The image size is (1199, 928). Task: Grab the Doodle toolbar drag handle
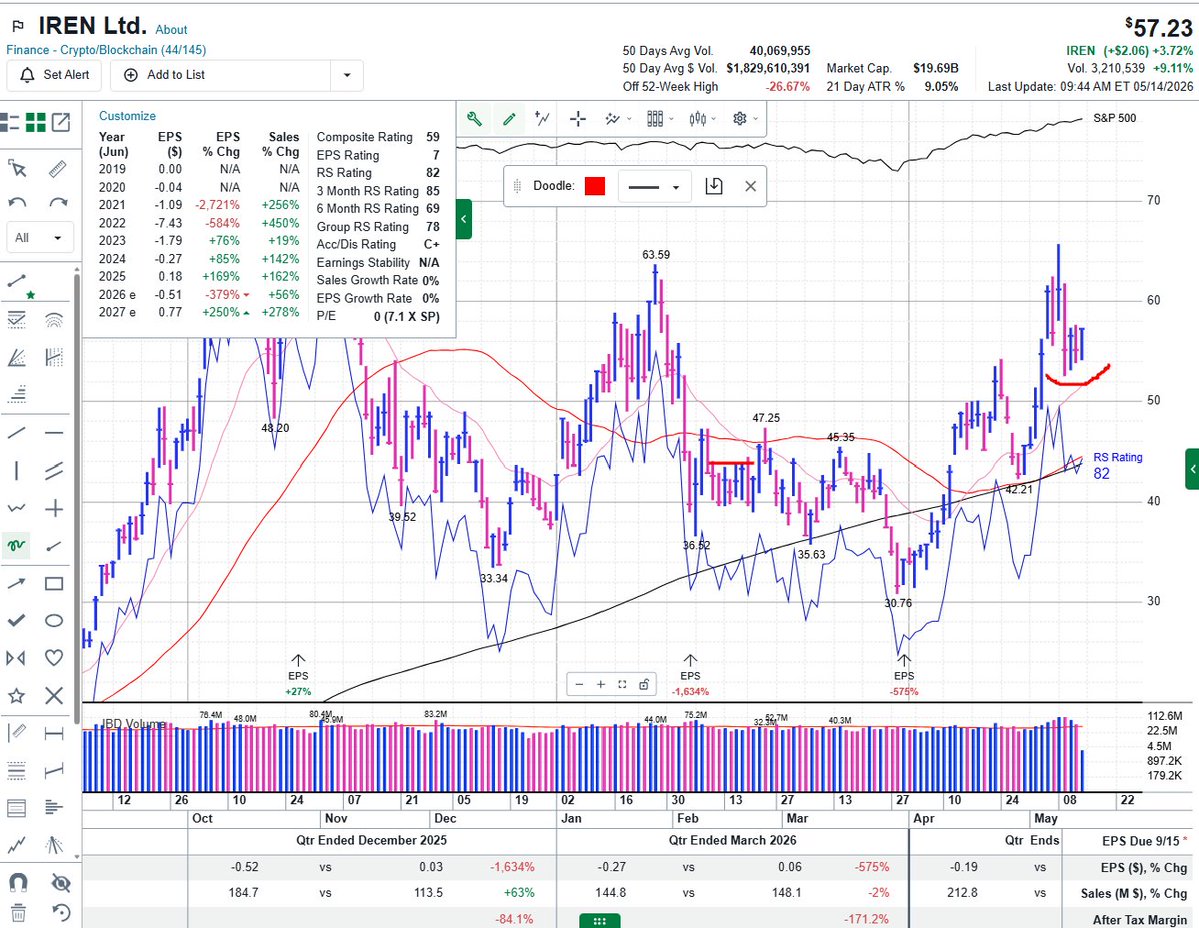[x=517, y=186]
